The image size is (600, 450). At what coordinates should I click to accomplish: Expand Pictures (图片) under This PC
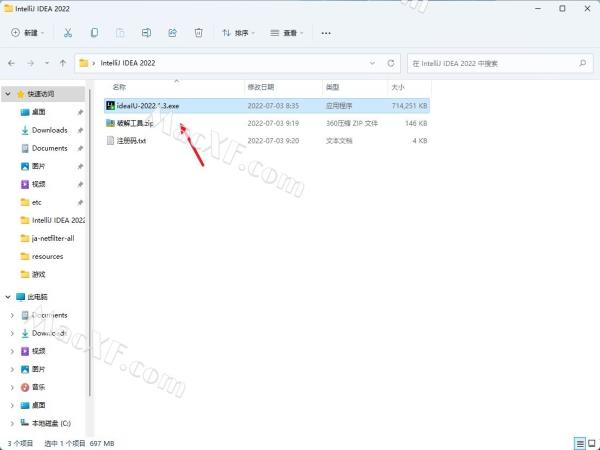pos(12,369)
